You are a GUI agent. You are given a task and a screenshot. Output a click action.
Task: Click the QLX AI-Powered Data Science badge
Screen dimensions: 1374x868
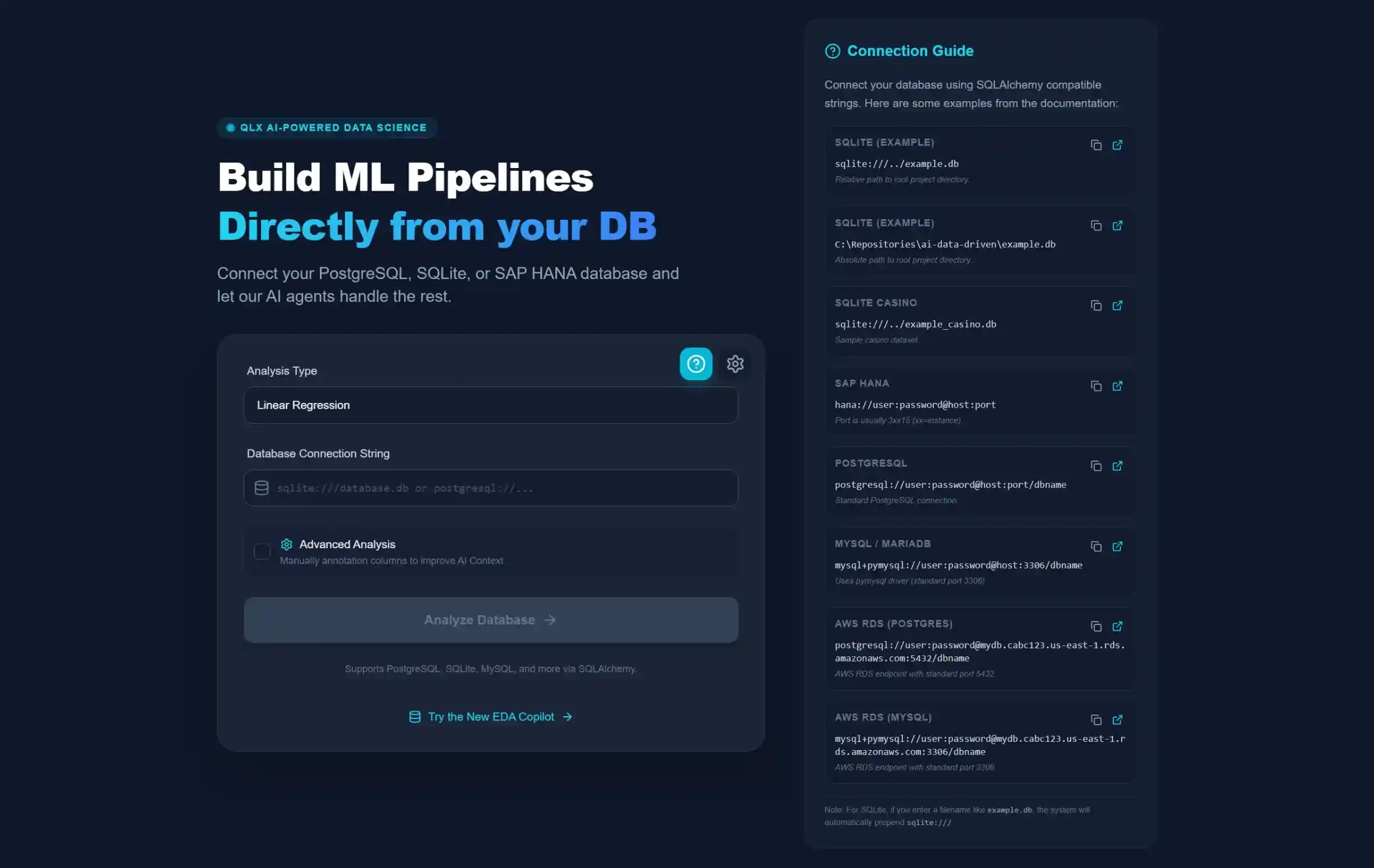point(327,127)
